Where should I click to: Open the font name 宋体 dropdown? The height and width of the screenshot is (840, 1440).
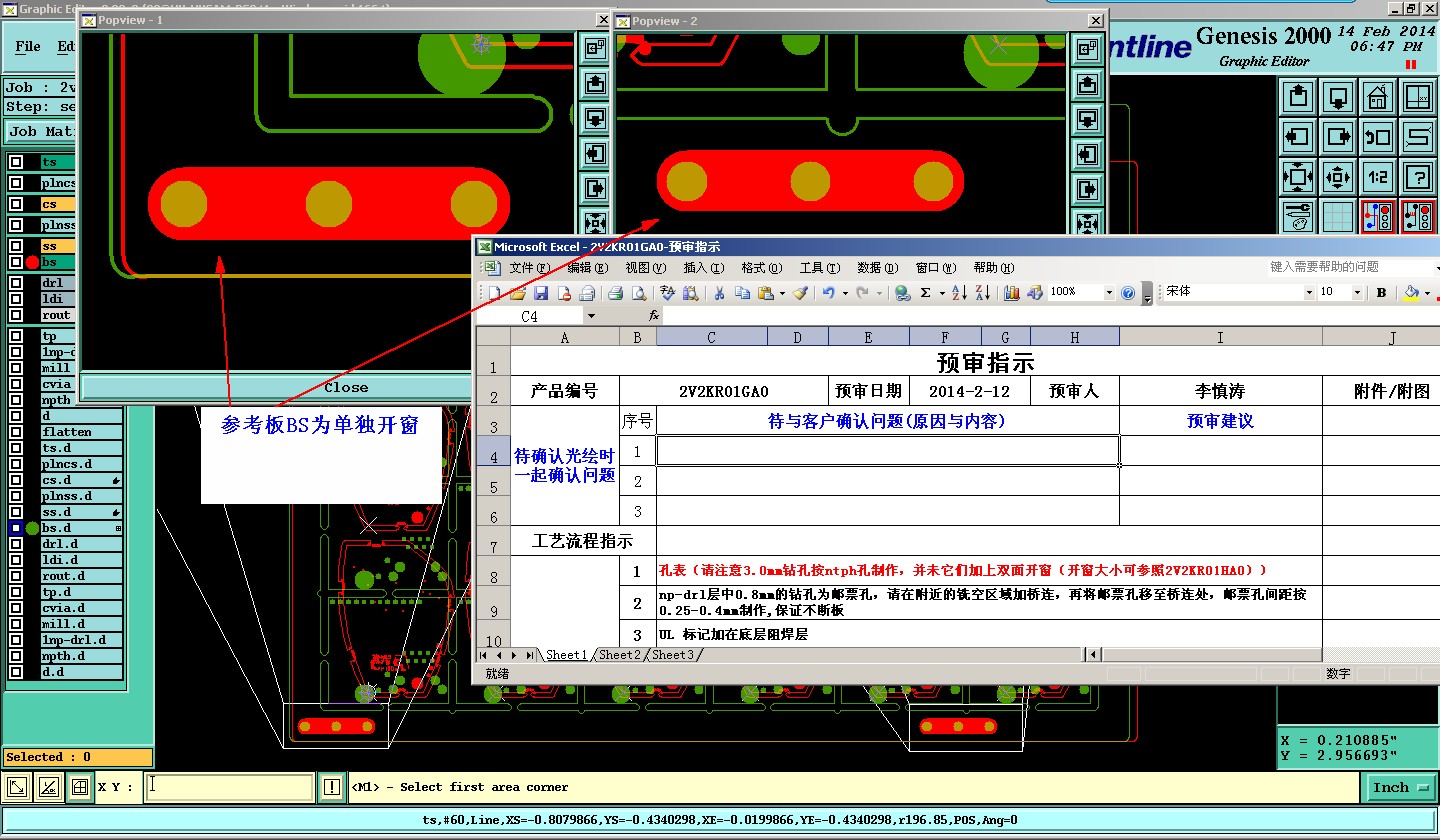click(1309, 293)
